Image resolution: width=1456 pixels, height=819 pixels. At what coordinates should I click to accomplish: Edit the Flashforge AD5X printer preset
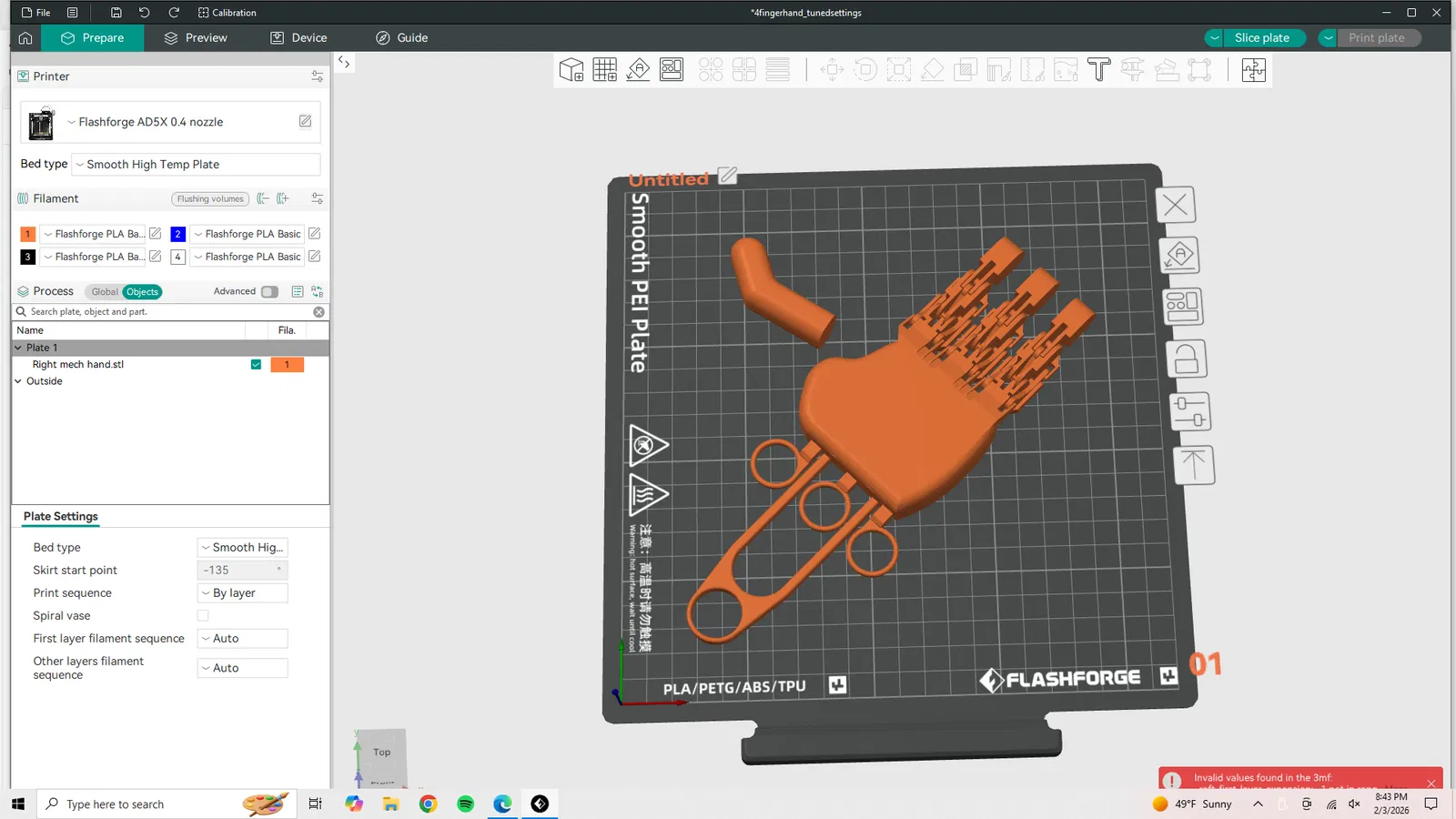coord(305,122)
